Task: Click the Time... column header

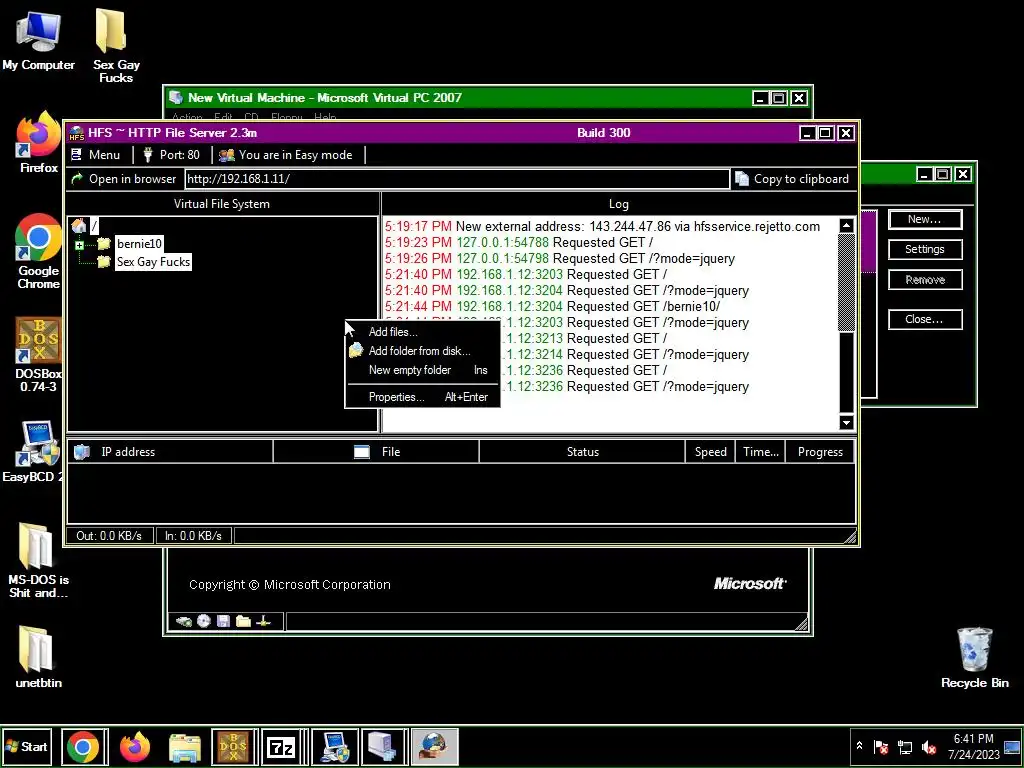Action: pos(761,452)
